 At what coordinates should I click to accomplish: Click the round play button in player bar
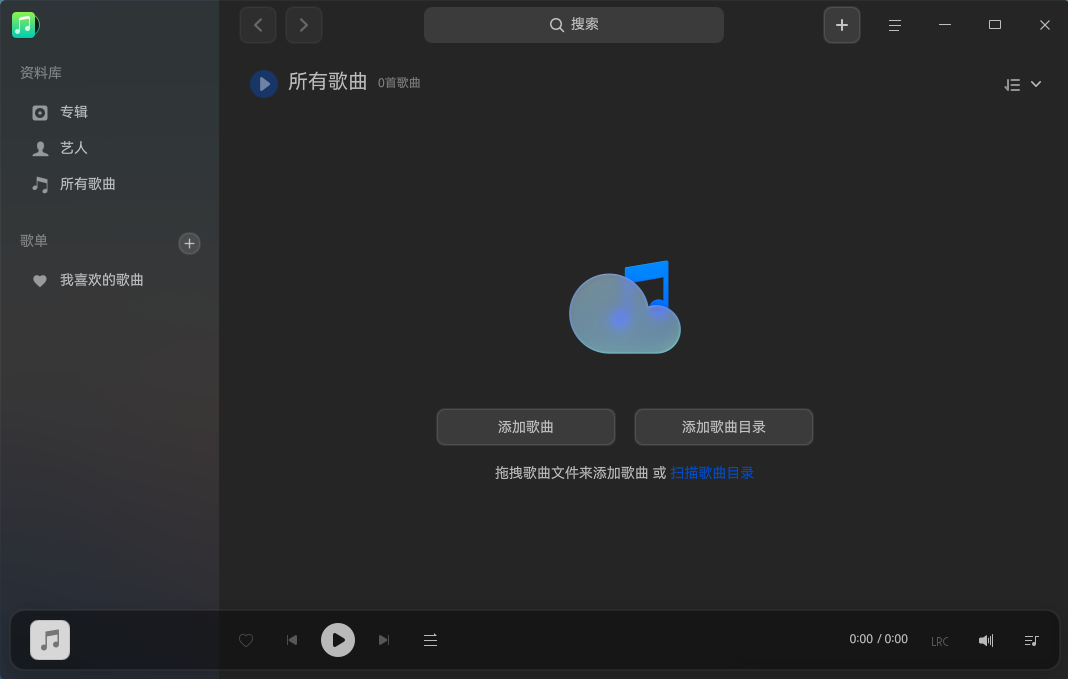tap(338, 640)
